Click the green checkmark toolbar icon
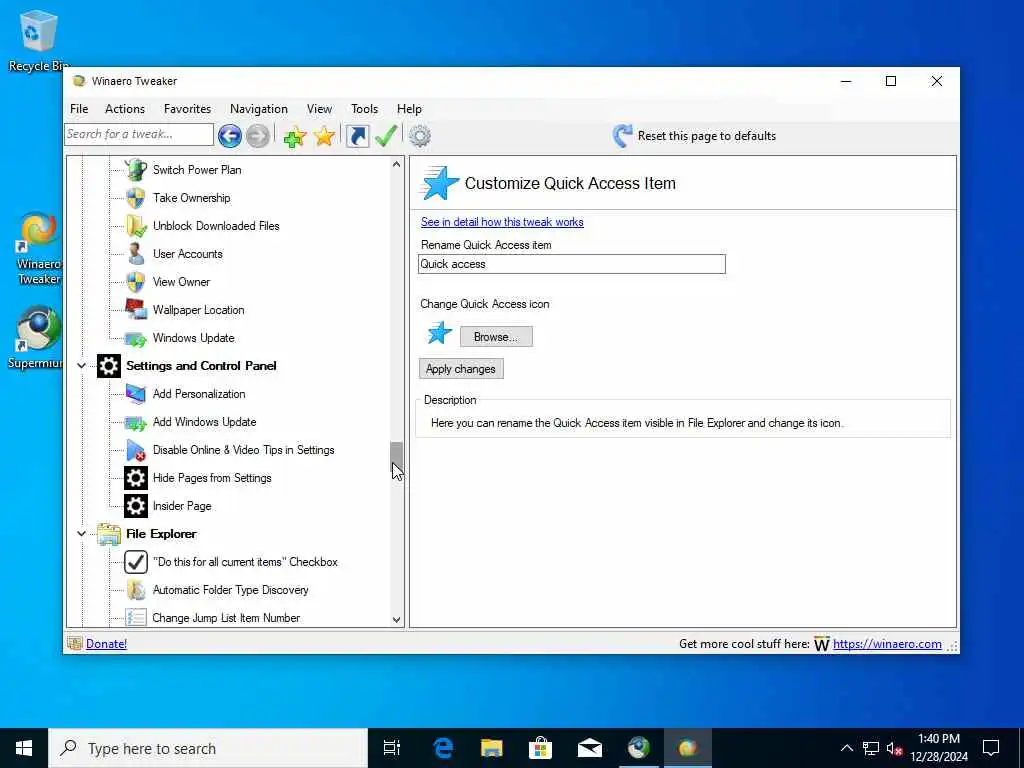Screen dimensions: 1024x768 pos(386,136)
